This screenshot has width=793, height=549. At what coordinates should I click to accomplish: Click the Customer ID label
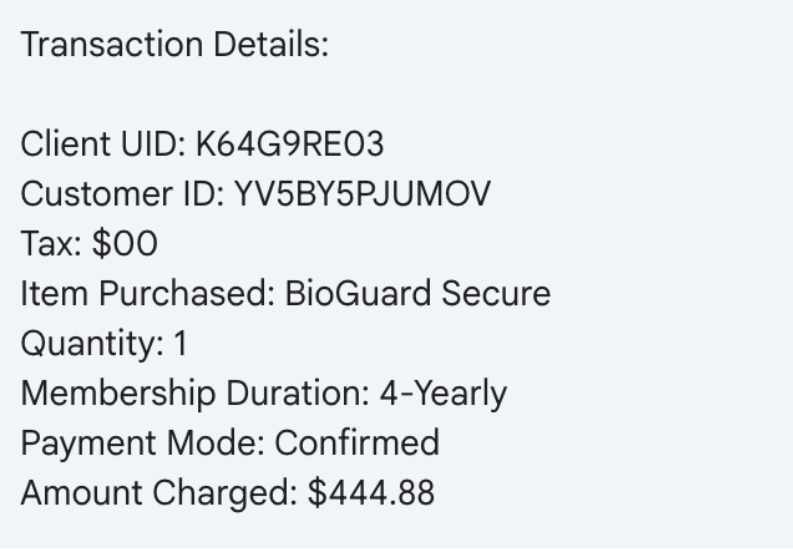tap(114, 195)
